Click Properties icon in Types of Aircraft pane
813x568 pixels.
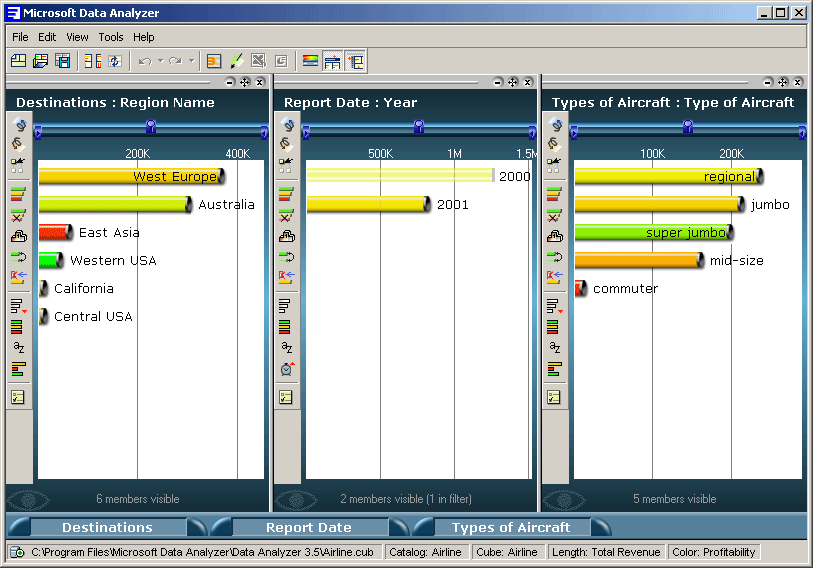(555, 397)
